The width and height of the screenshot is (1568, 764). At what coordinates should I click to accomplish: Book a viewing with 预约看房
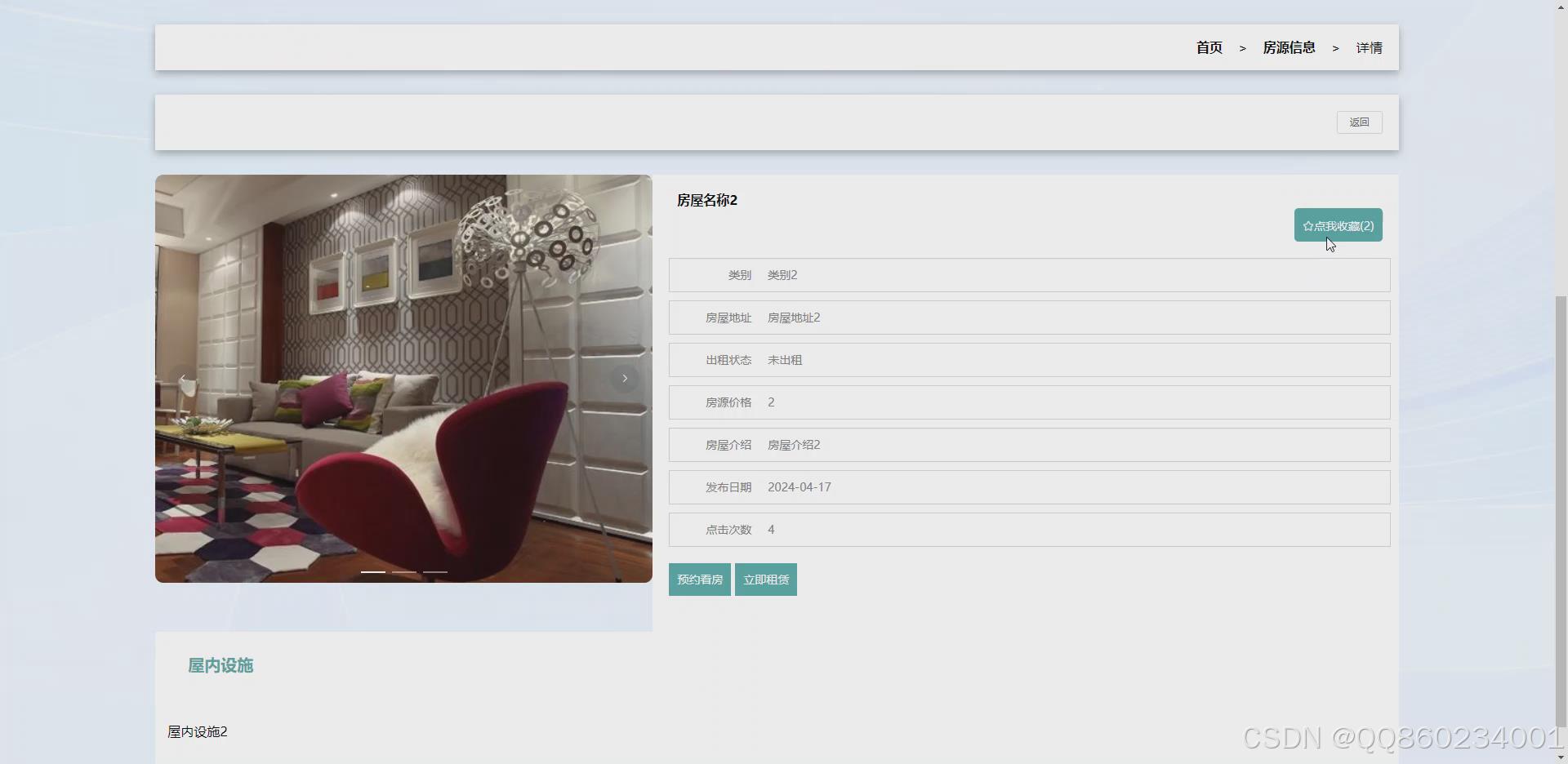(x=700, y=580)
